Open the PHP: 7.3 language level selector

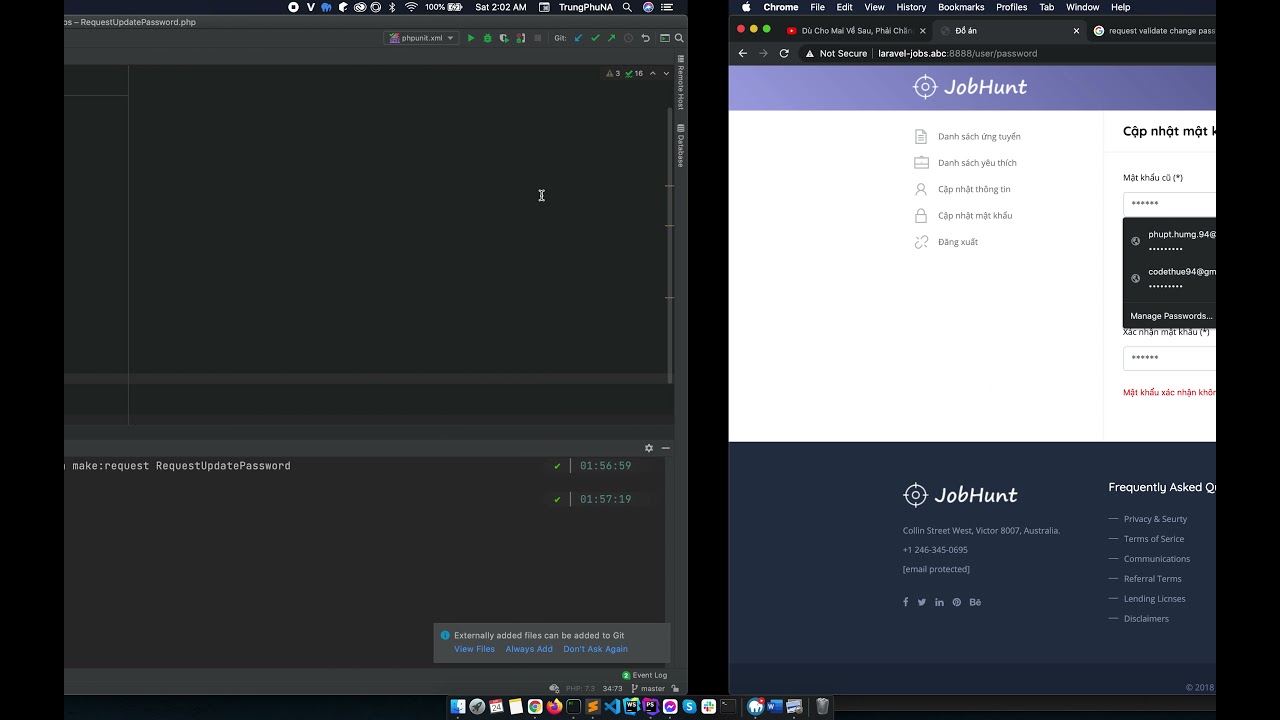(x=580, y=688)
